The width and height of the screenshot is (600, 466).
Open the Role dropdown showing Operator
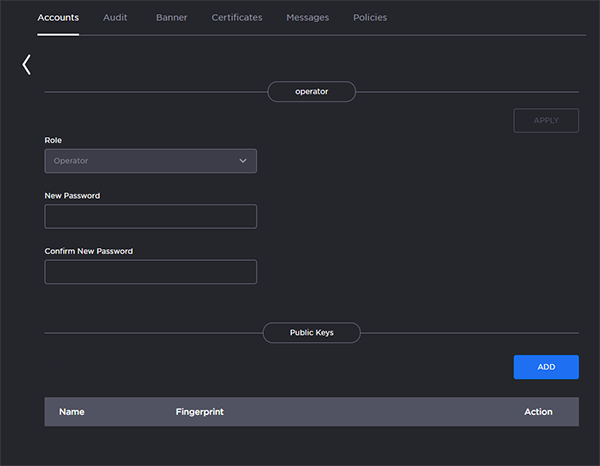pos(150,161)
